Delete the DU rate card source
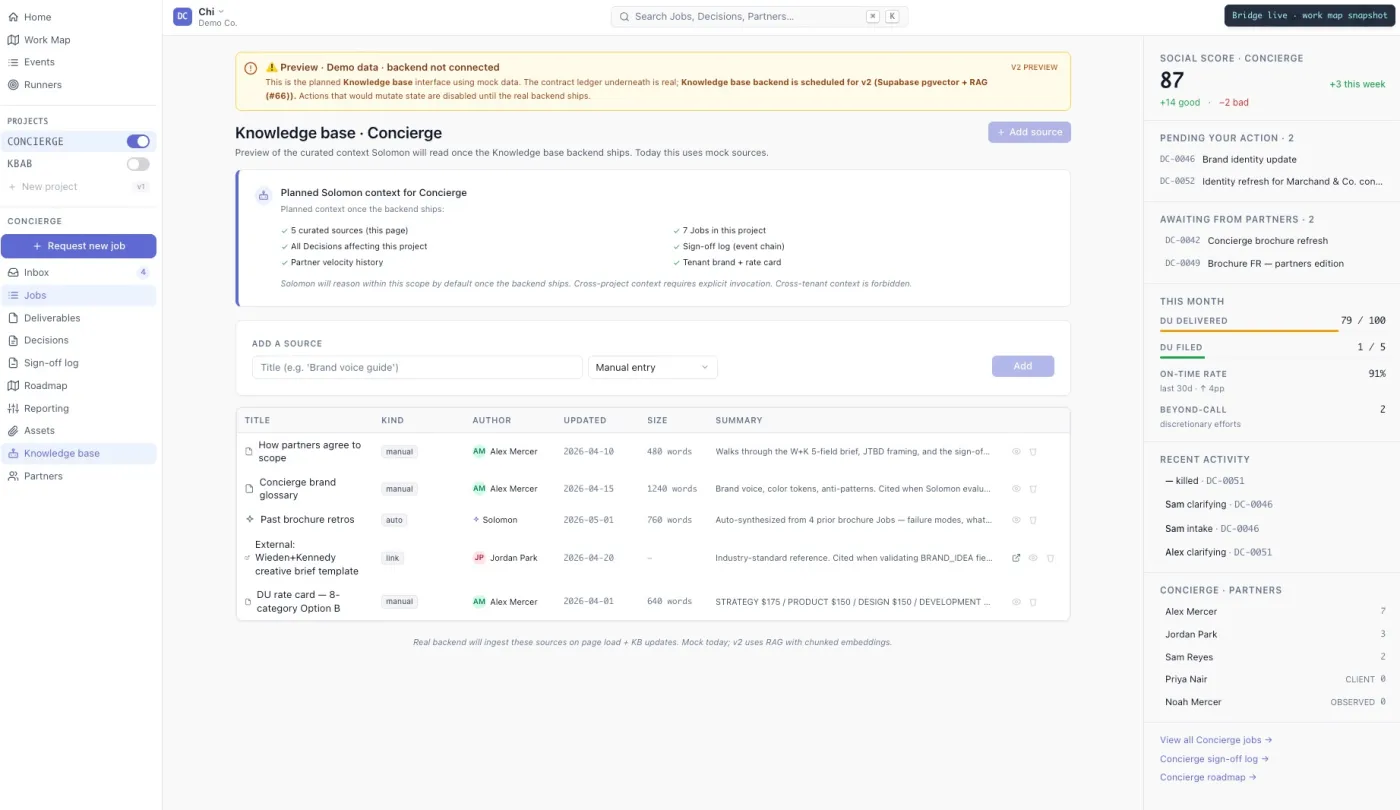Screen dimensions: 1400x810 click(1033, 602)
